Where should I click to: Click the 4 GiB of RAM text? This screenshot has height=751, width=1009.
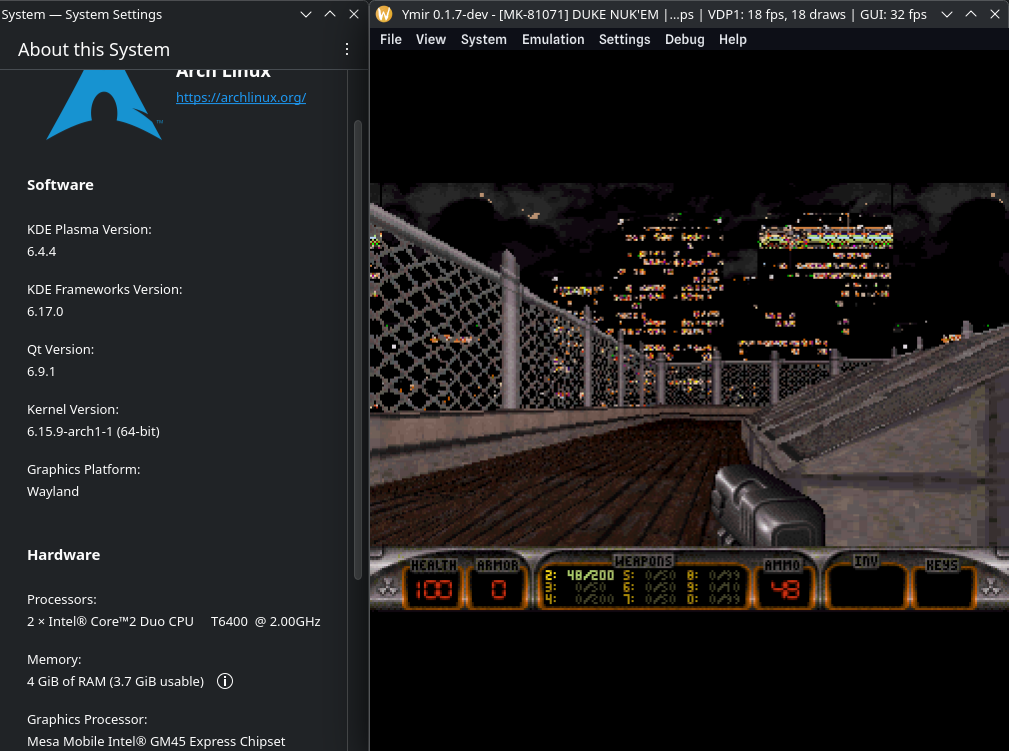115,681
